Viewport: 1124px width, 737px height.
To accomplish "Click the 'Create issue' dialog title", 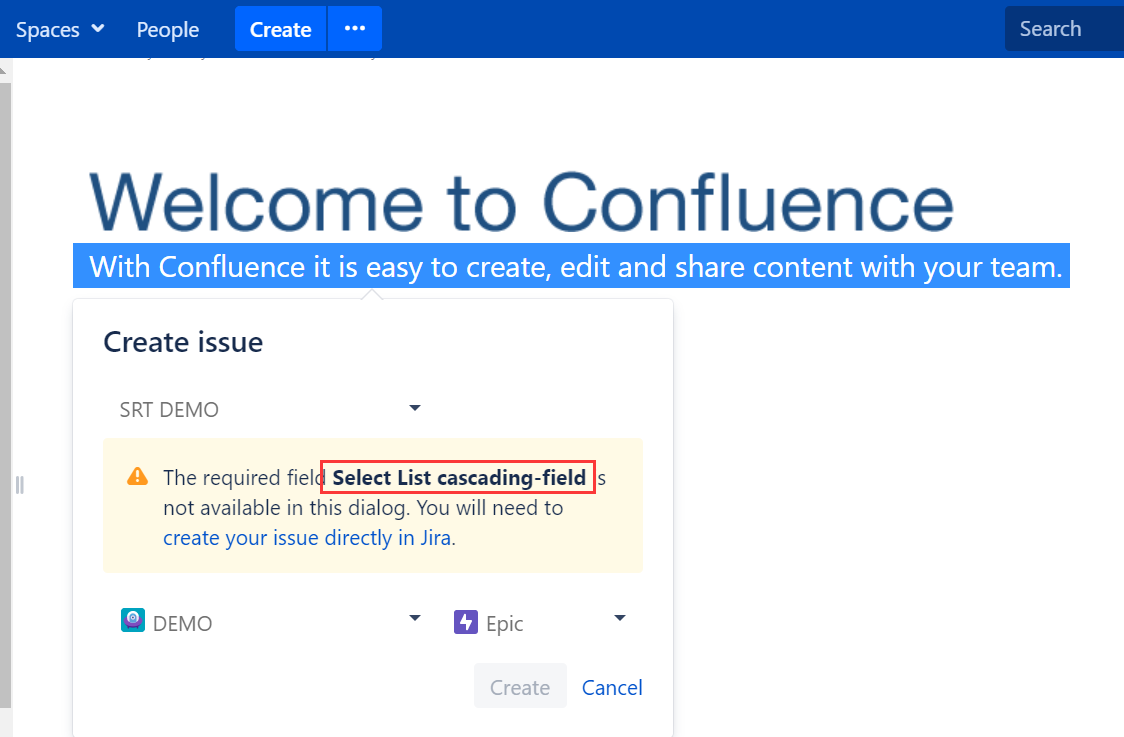I will [x=184, y=342].
